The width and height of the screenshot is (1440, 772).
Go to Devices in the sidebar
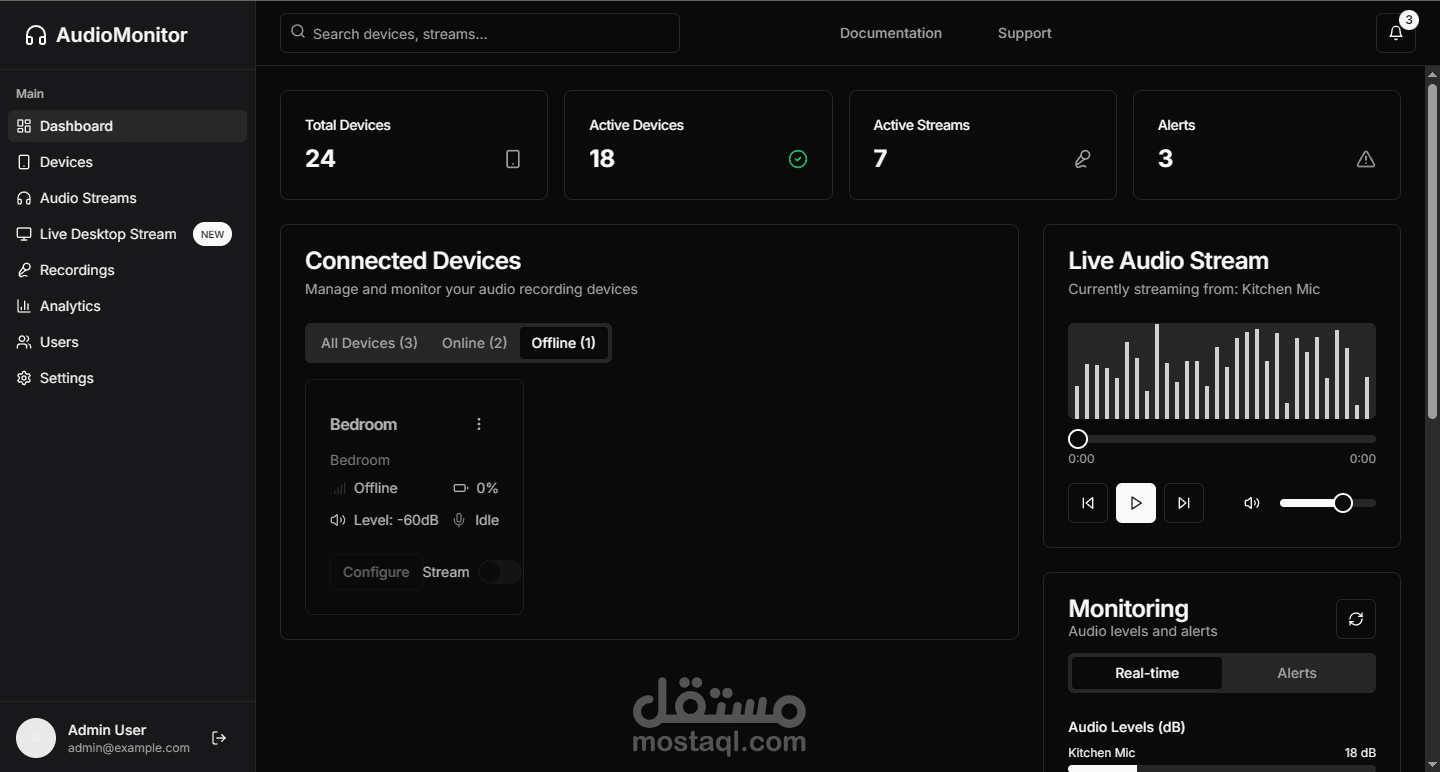click(x=127, y=162)
